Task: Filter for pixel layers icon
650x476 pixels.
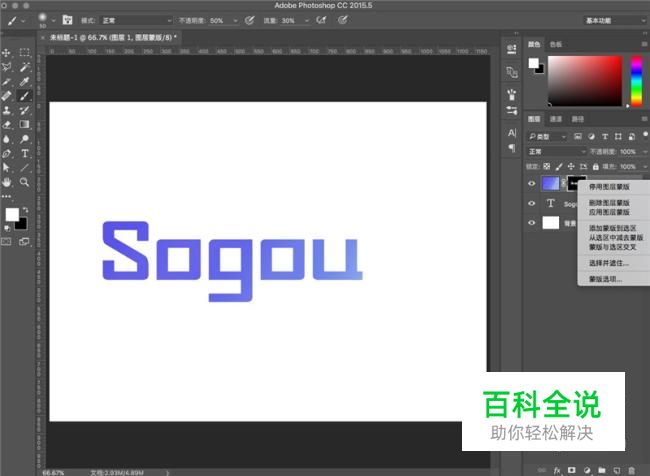Action: (577, 136)
